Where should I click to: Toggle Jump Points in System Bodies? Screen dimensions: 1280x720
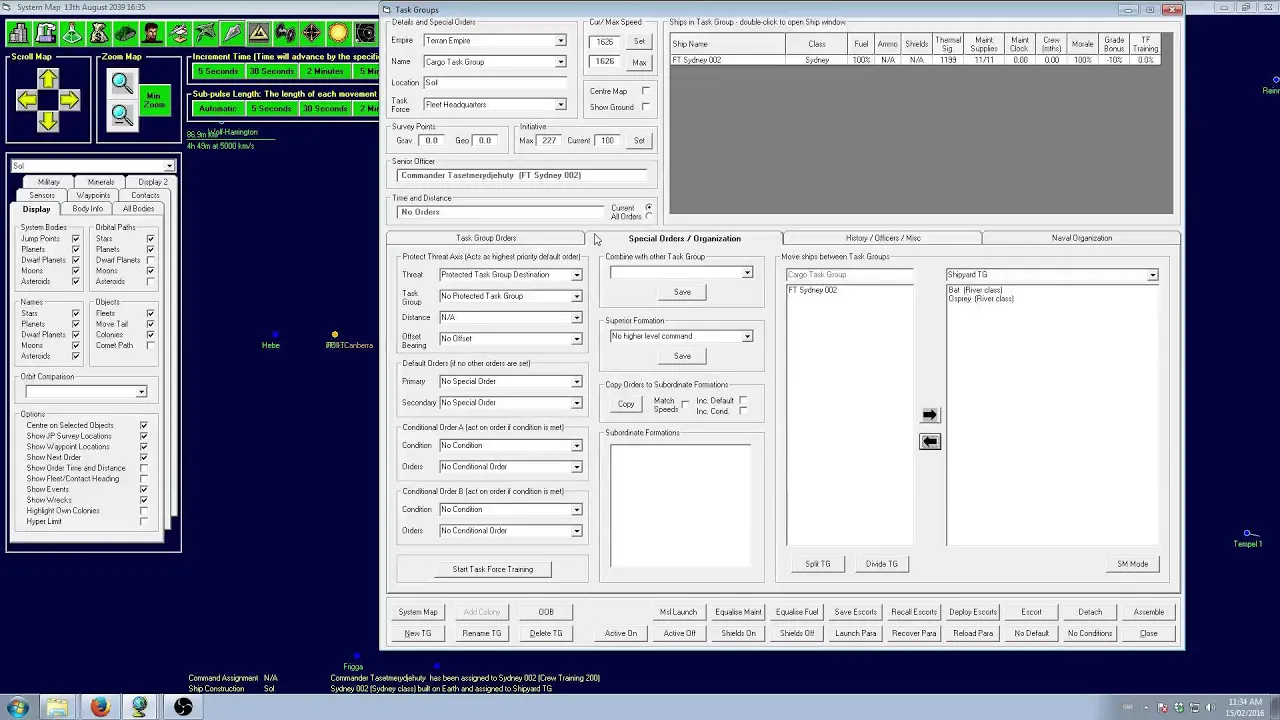point(75,239)
